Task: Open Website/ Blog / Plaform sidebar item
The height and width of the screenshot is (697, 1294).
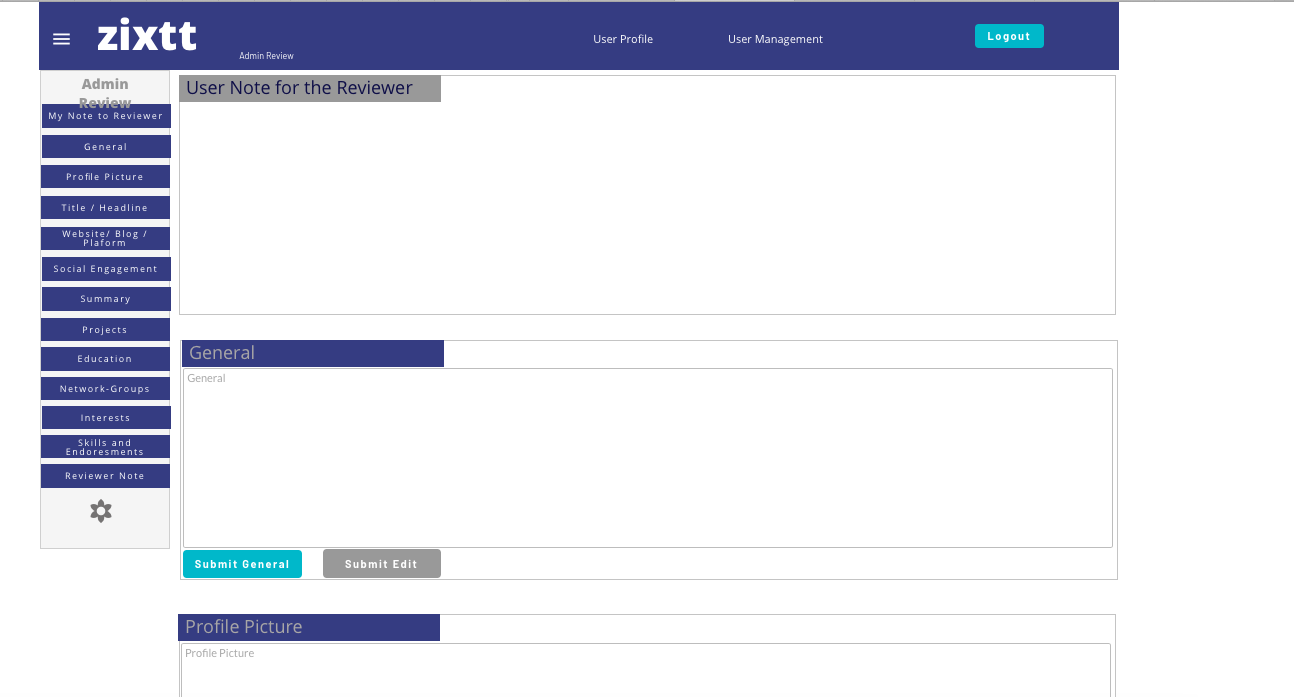Action: [105, 238]
